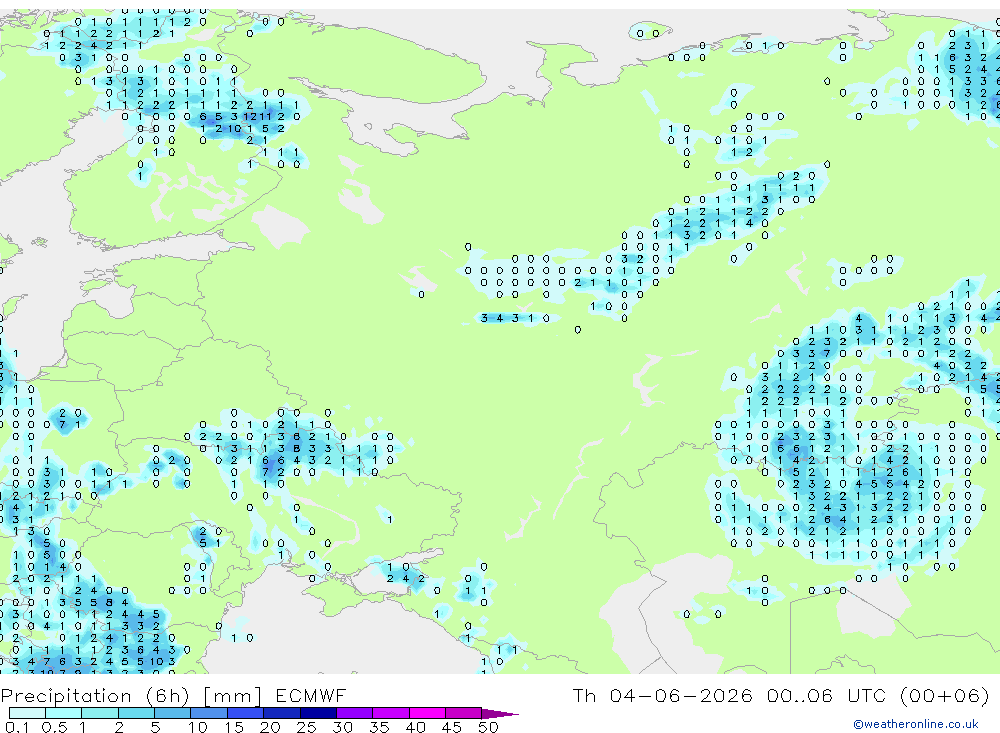Select the 20–25 mm dark navy legend swatch
Viewport: 1000px width, 733px height.
click(282, 713)
